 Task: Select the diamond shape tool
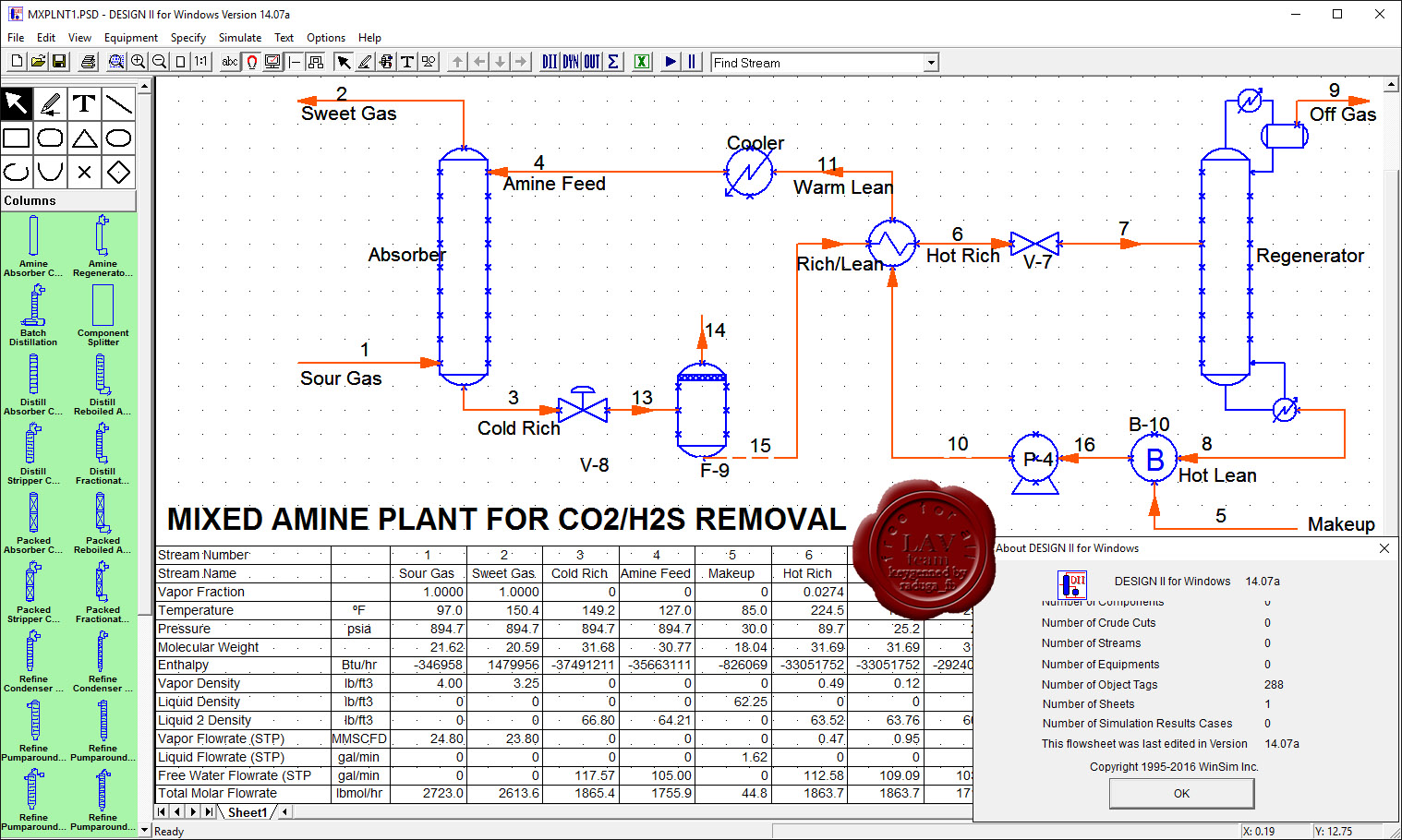click(119, 173)
